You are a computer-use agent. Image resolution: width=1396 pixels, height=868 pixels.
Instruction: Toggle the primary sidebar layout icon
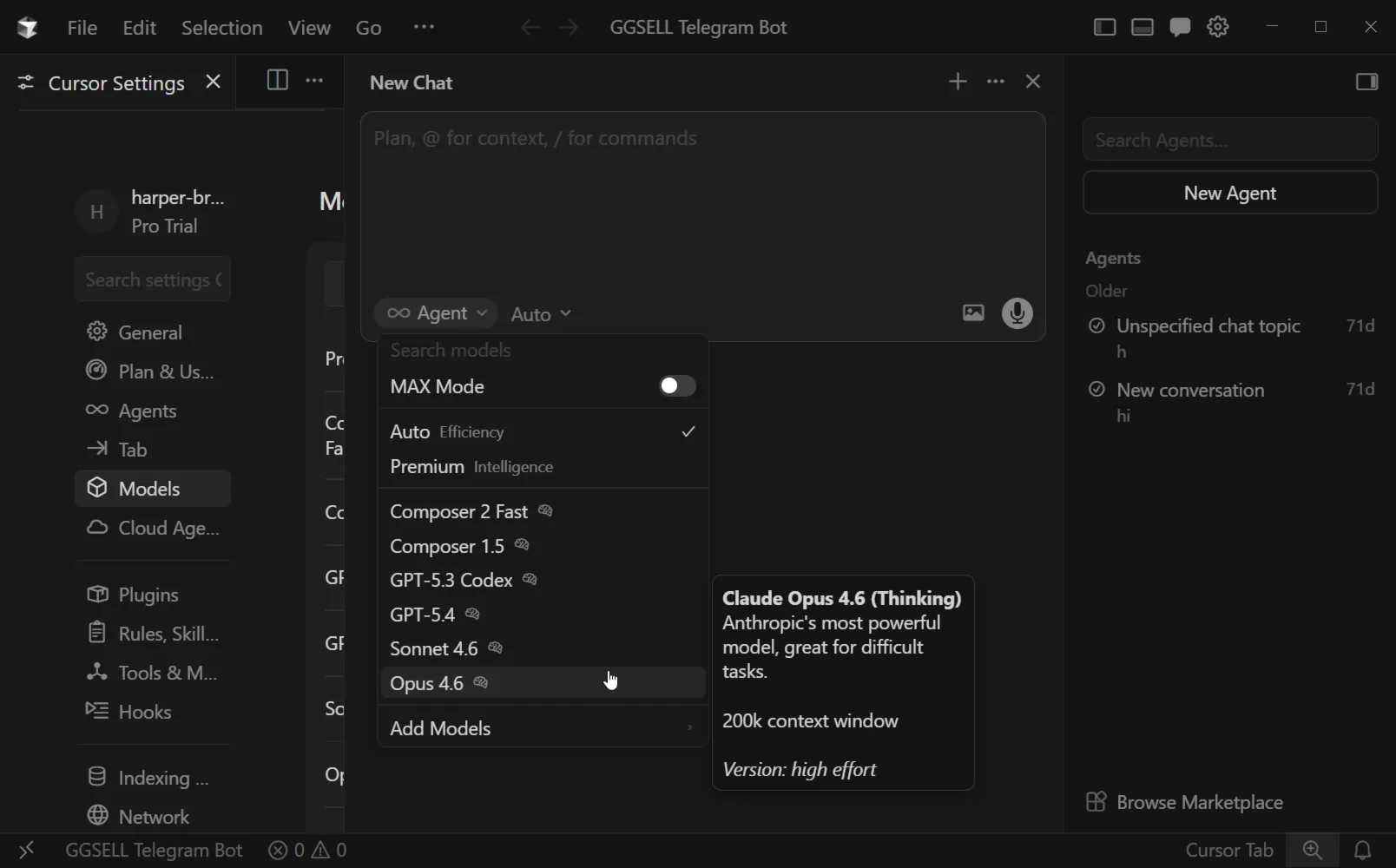(x=1104, y=27)
